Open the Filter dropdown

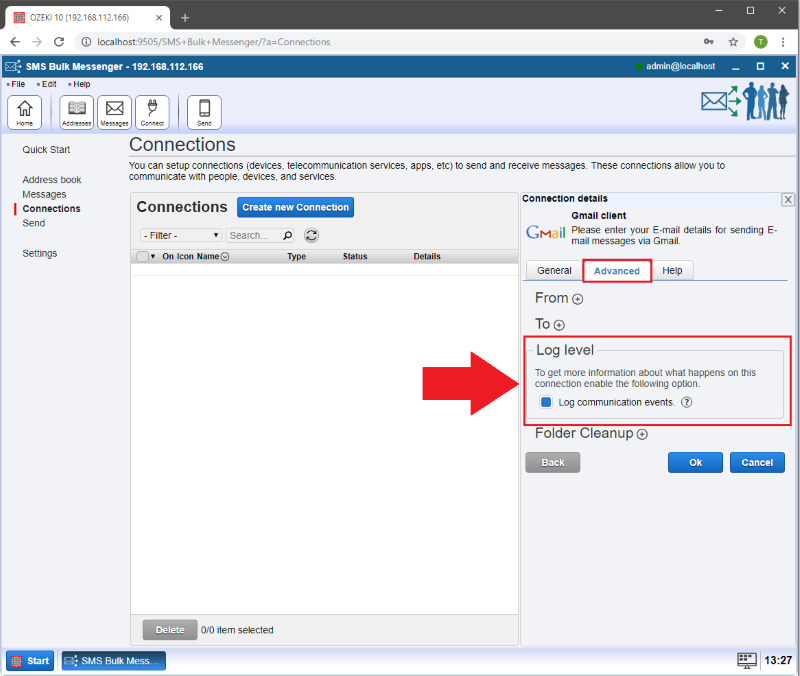click(180, 236)
